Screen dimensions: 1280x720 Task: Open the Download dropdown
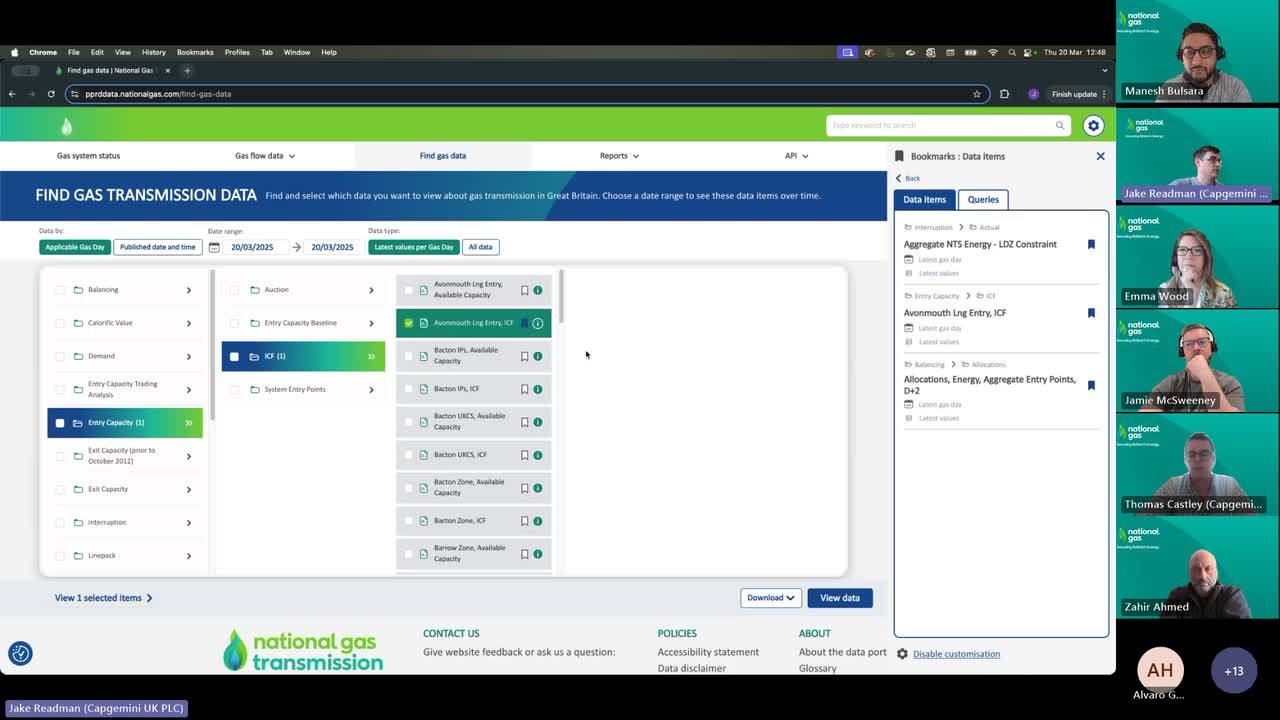(770, 598)
